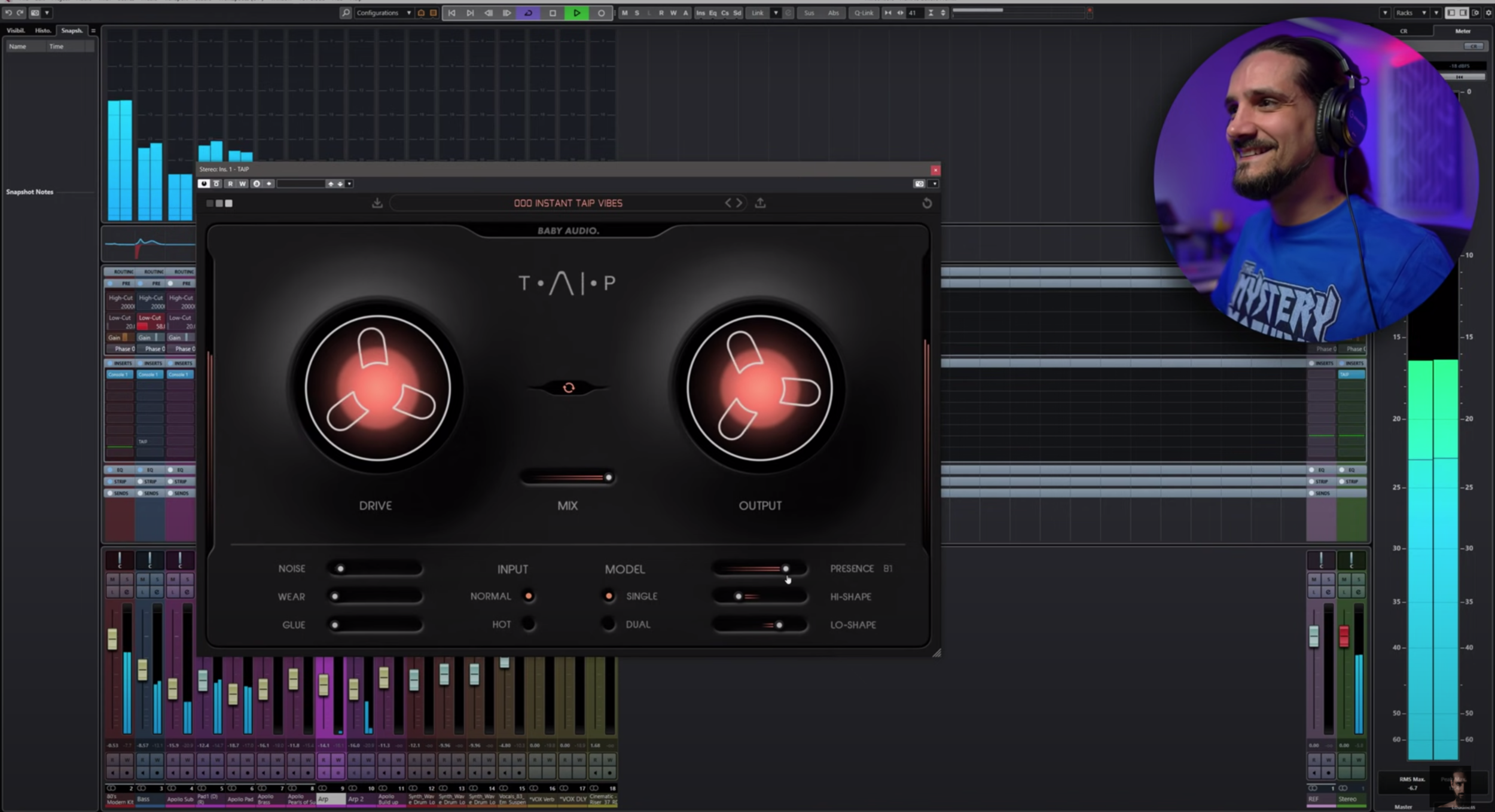Image resolution: width=1495 pixels, height=812 pixels.
Task: Click the Q-Link button
Action: click(863, 13)
